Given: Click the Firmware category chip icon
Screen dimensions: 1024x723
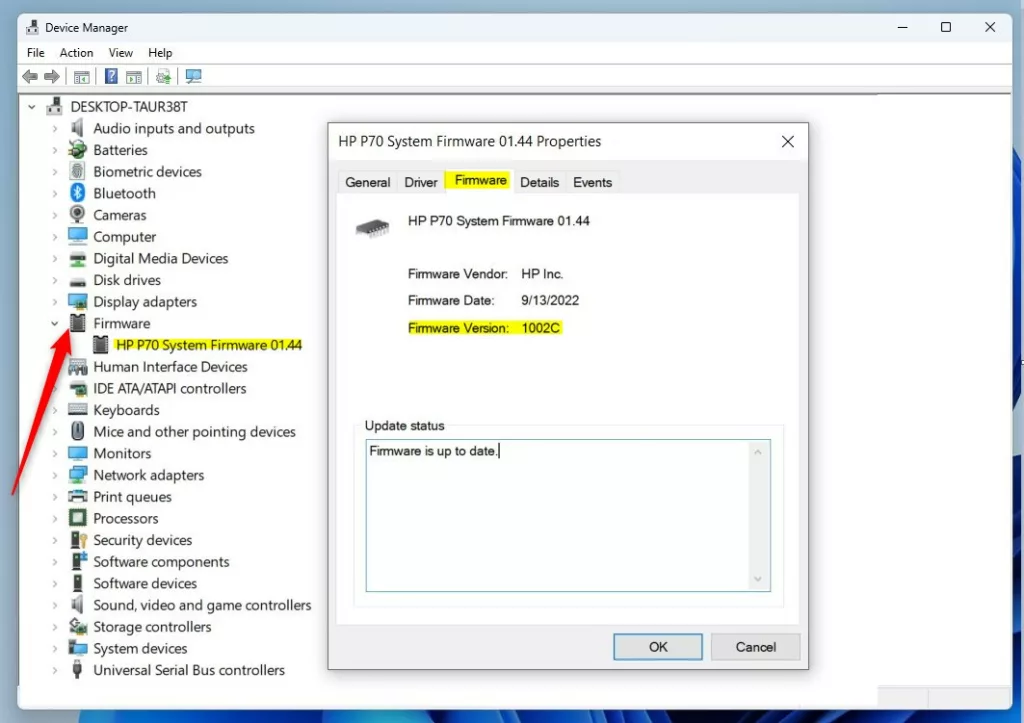Looking at the screenshot, I should tap(78, 323).
